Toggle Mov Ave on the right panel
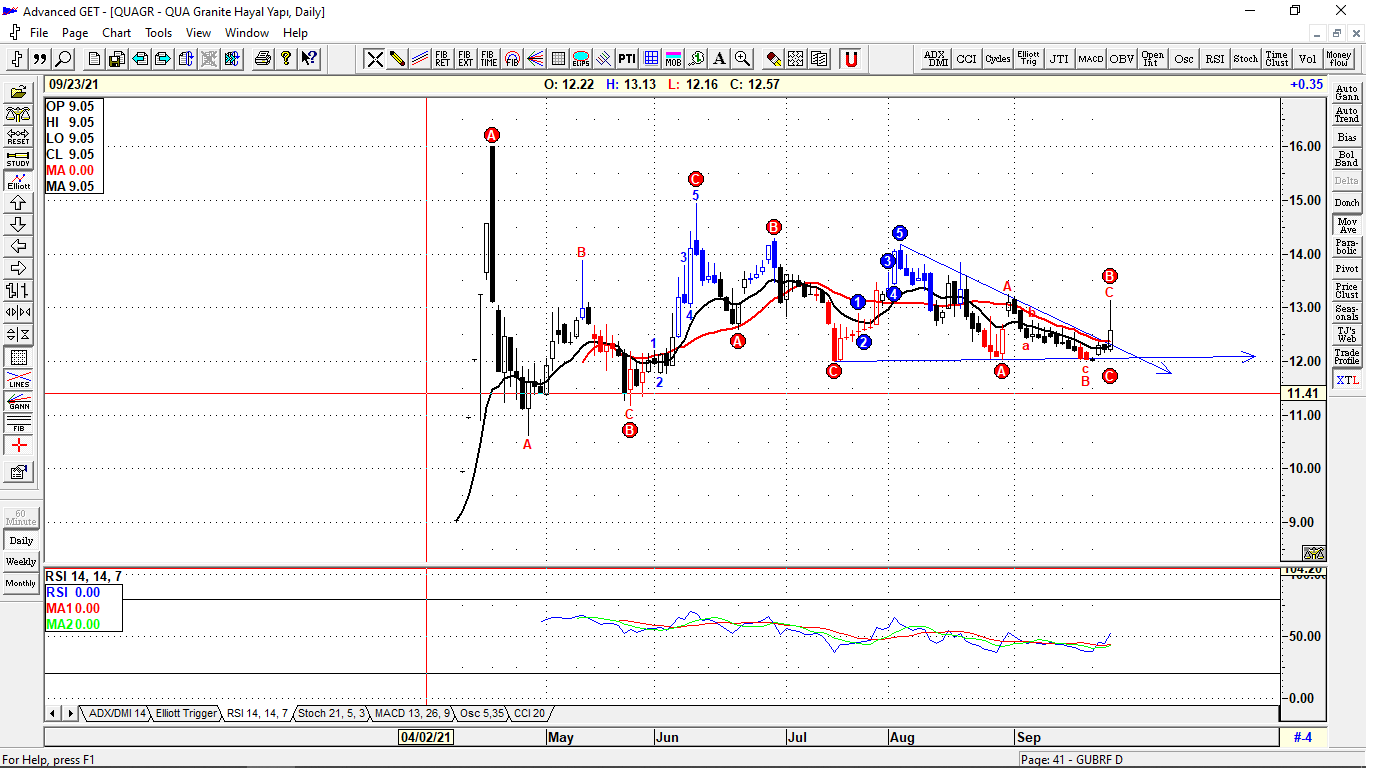 pyautogui.click(x=1347, y=225)
